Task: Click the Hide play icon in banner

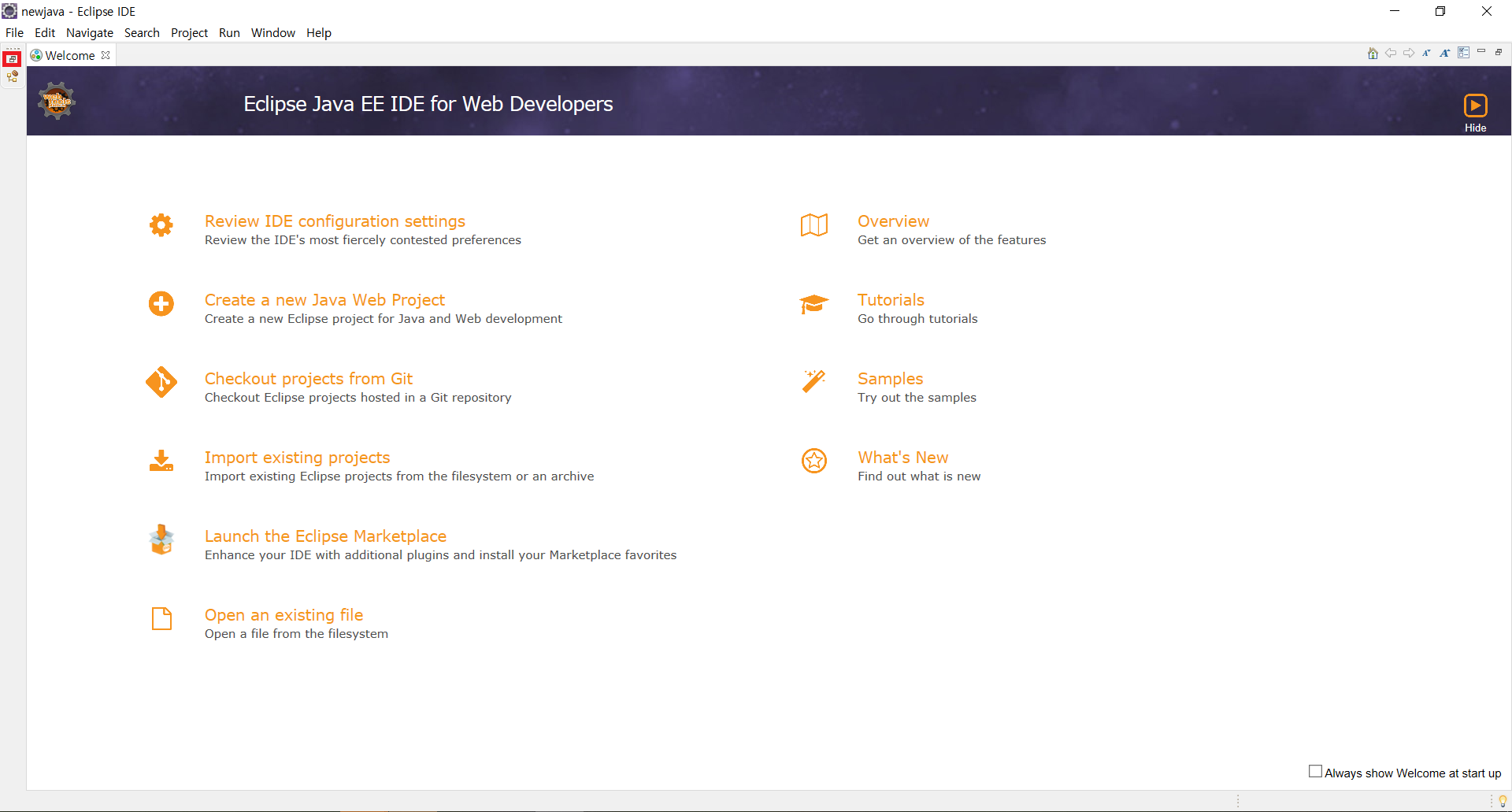Action: point(1475,106)
